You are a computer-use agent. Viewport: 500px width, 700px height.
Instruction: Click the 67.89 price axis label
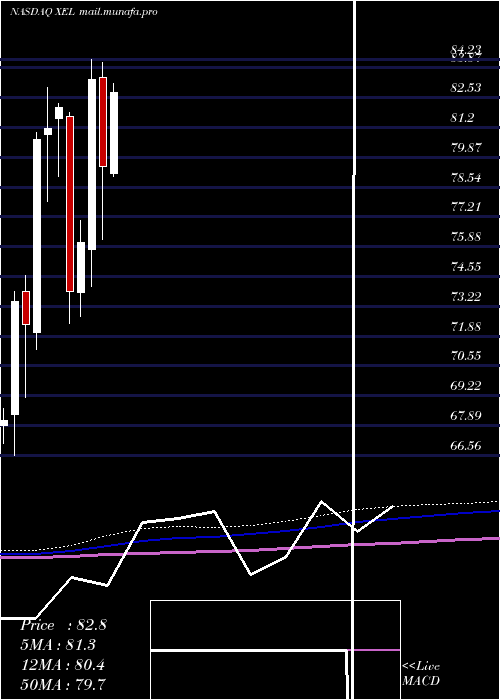click(x=466, y=416)
